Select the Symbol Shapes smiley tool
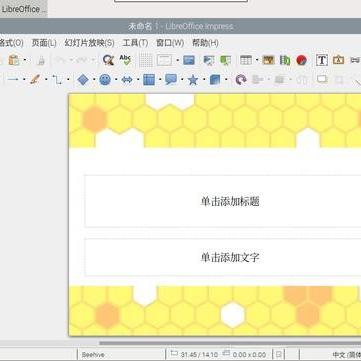 105,80
